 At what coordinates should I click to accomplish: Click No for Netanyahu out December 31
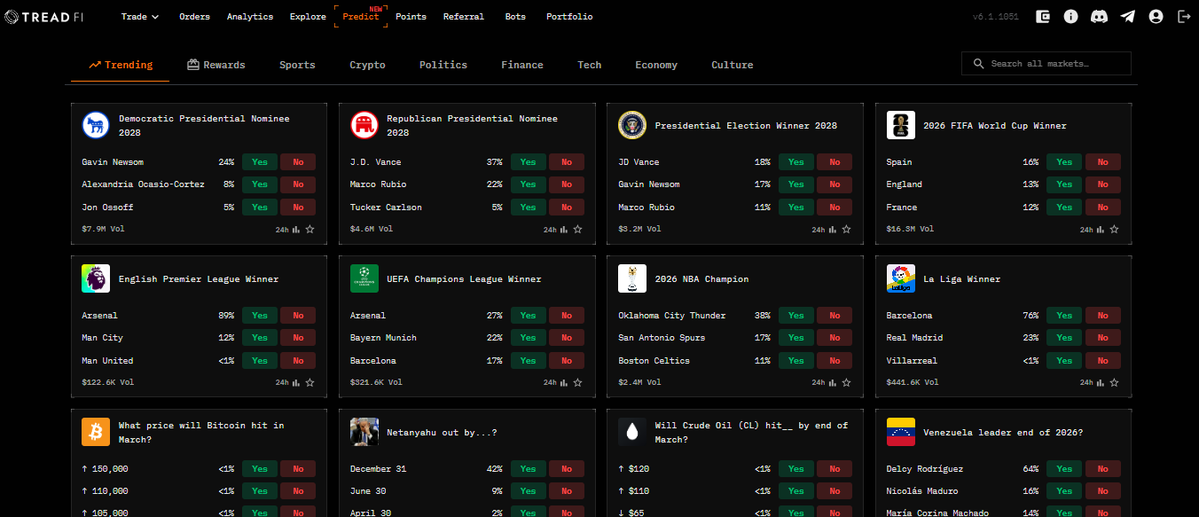pos(567,468)
